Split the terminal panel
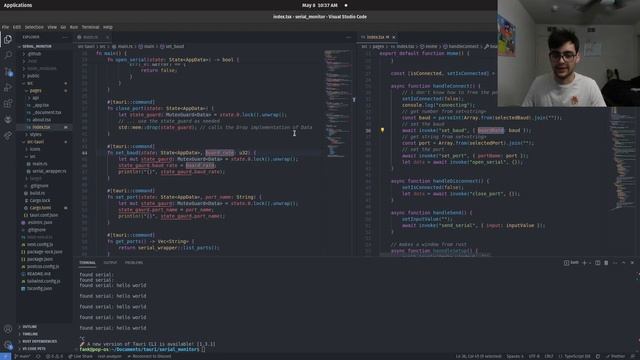This screenshot has height=360, width=640. 598,263
